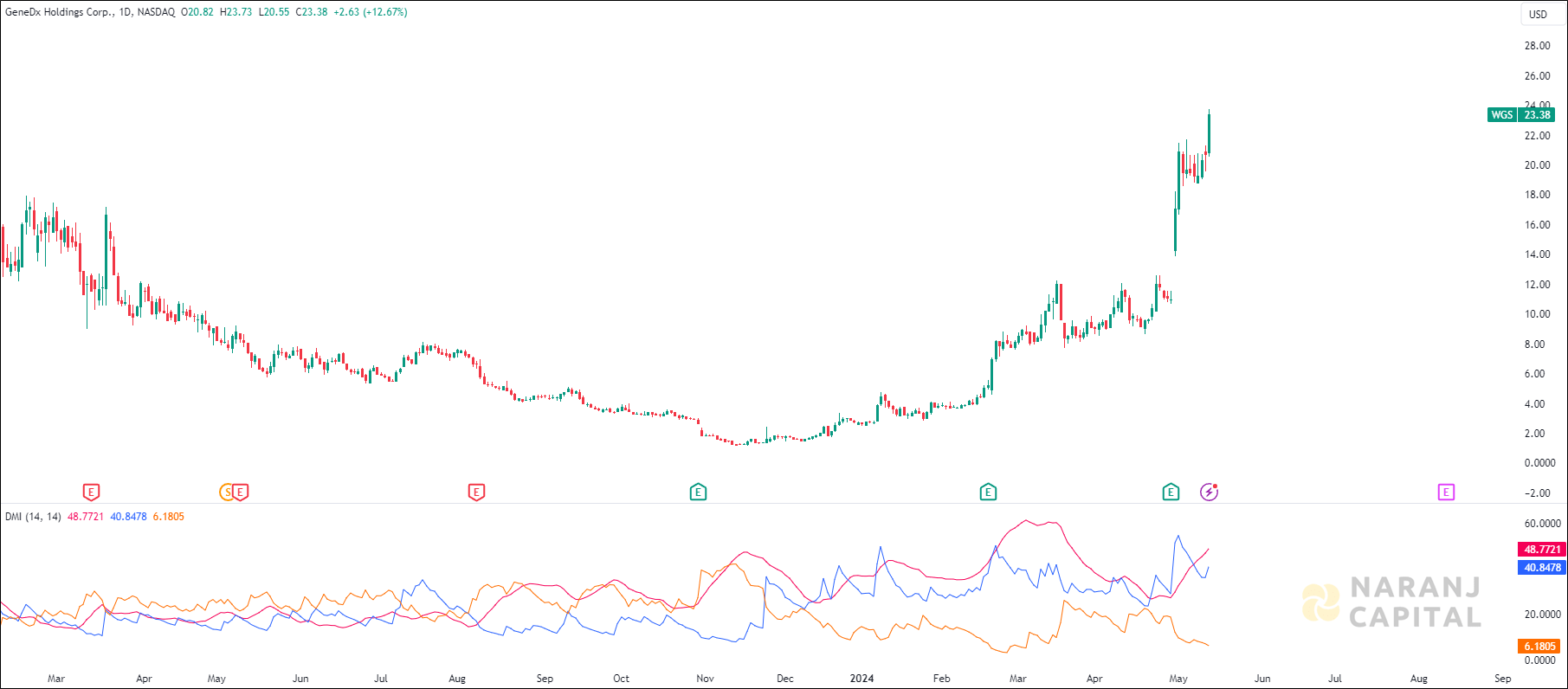This screenshot has height=689, width=1568.
Task: Click the 4.00 price axis label
Action: [1534, 404]
